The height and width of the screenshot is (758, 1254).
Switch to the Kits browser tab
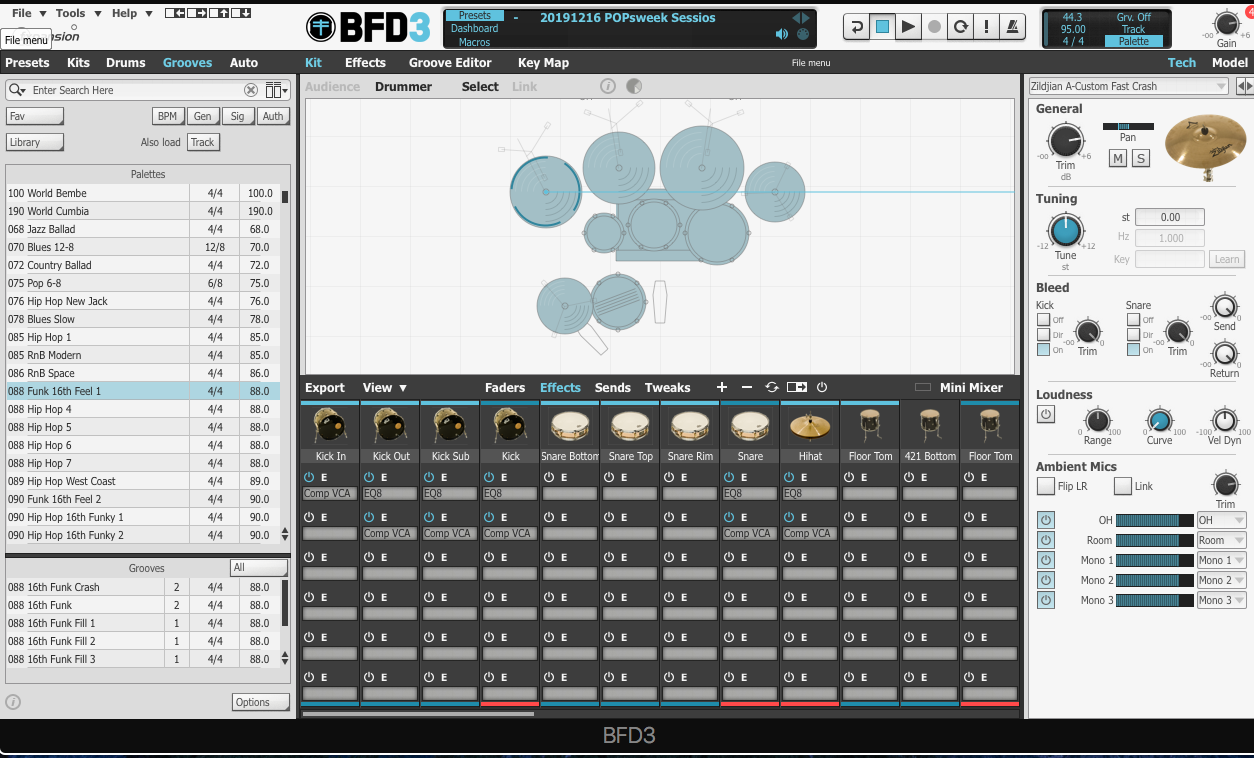[x=78, y=62]
